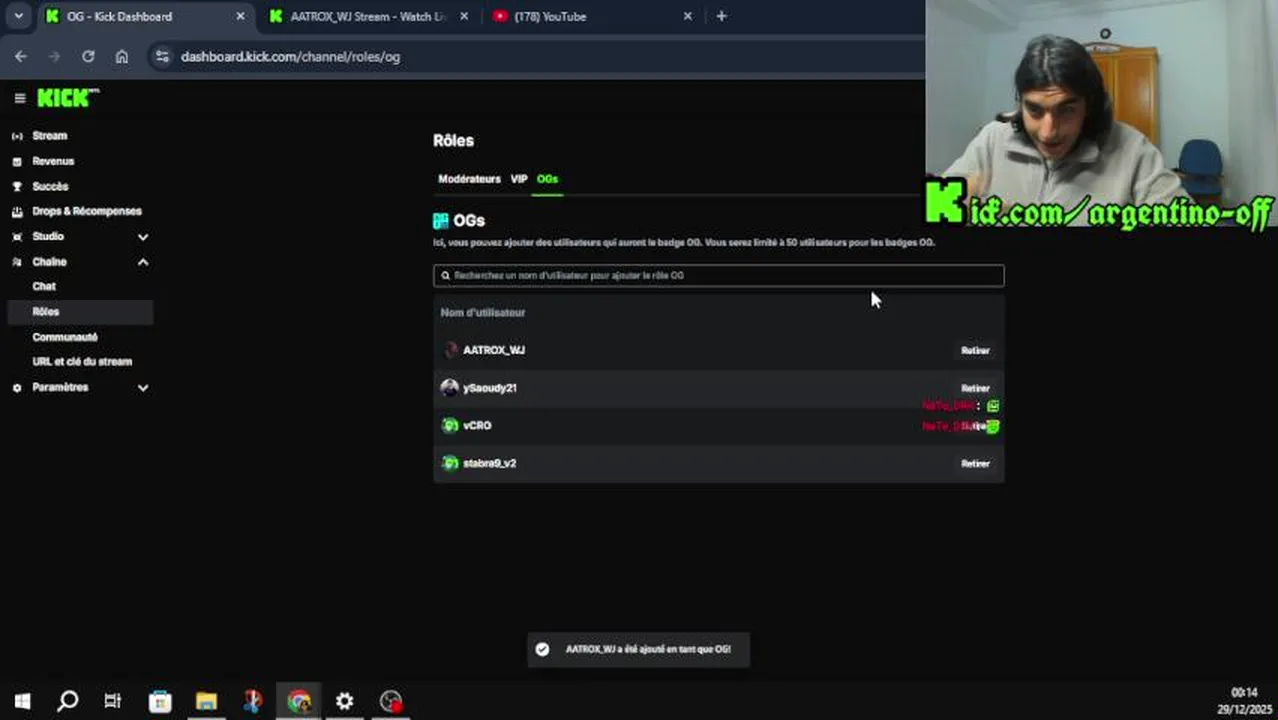Remove ySaoudy21 from OGs
The height and width of the screenshot is (720, 1278).
(x=975, y=388)
